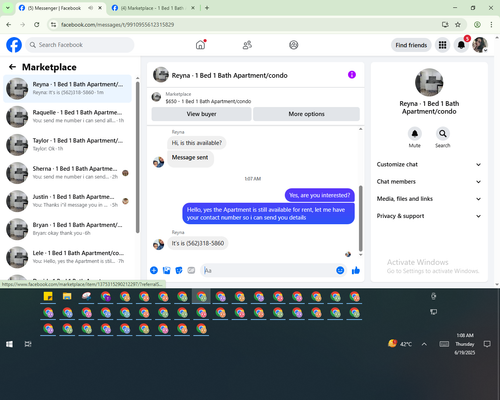Image resolution: width=500 pixels, height=400 pixels.
Task: Click the "Yes, are you interested?" message
Action: [319, 195]
